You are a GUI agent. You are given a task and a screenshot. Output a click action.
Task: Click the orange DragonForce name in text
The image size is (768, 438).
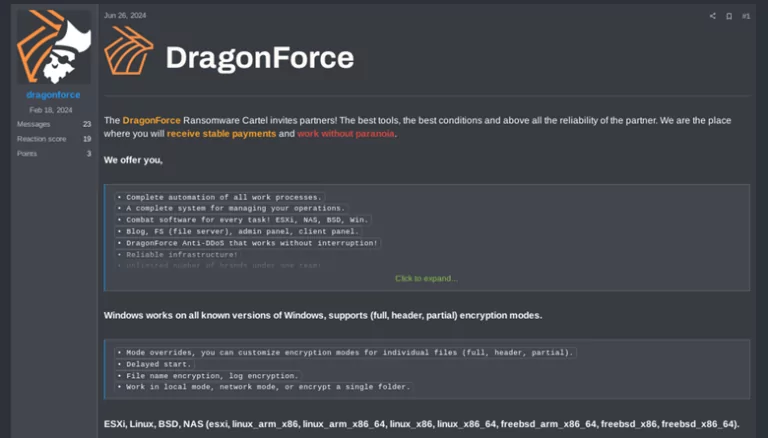point(152,120)
